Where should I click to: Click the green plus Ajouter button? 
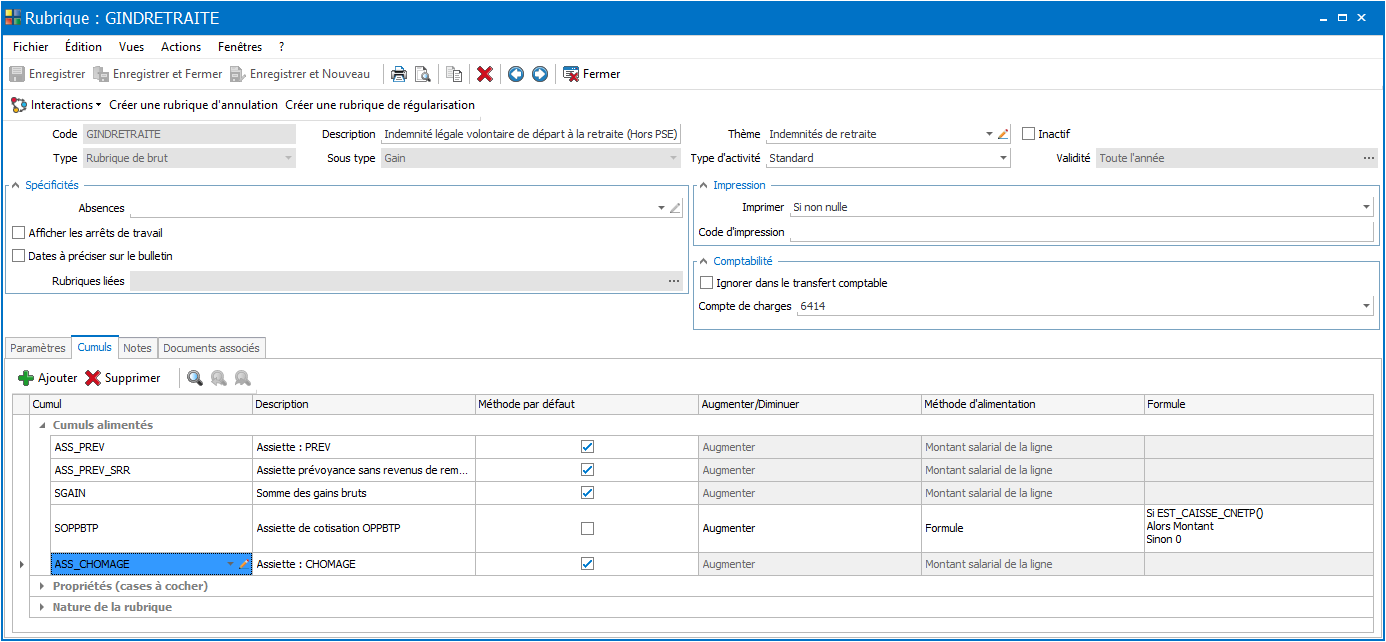tap(48, 378)
